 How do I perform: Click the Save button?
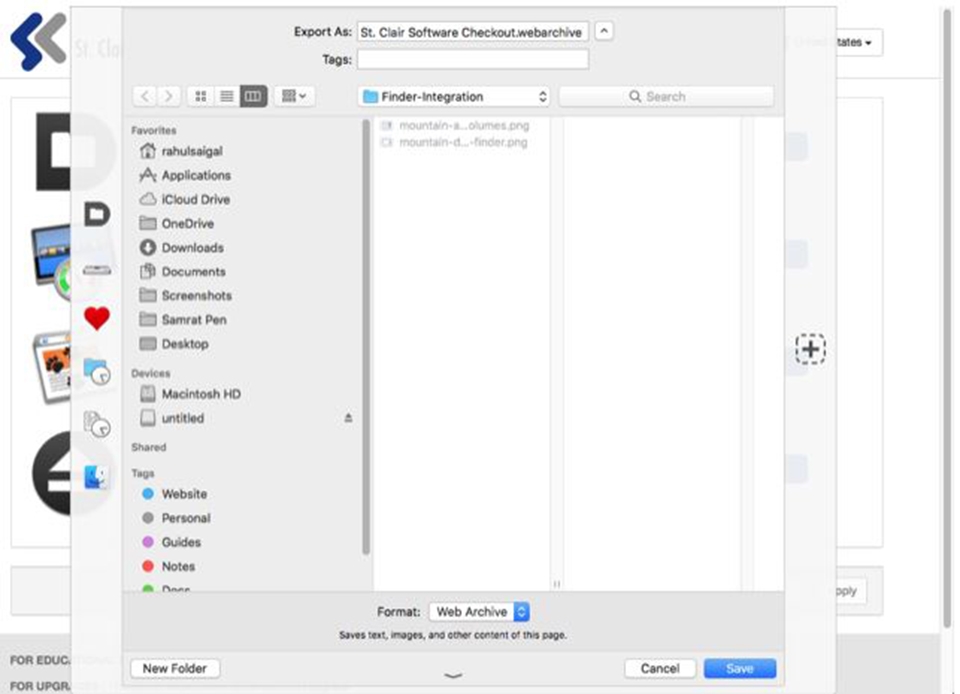(740, 668)
